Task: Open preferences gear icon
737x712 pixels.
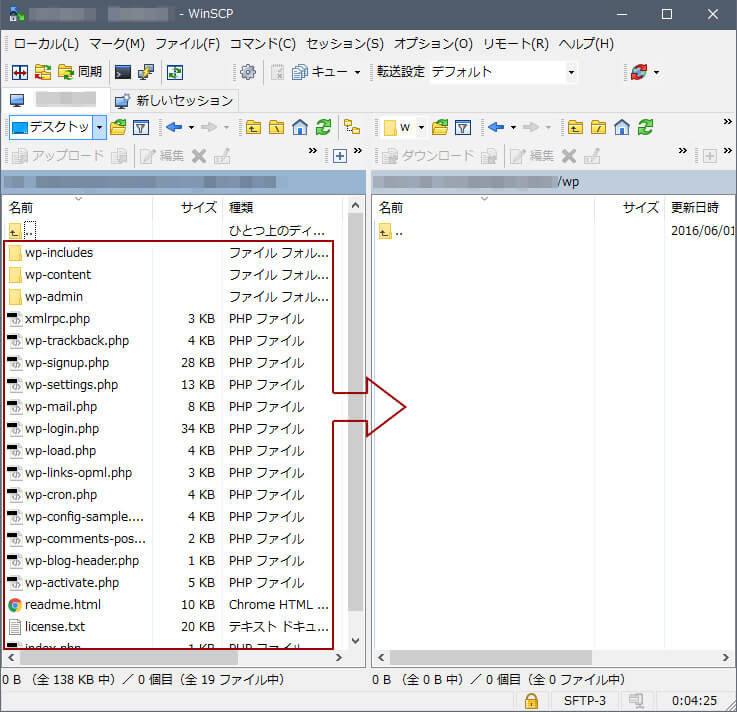Action: (248, 72)
